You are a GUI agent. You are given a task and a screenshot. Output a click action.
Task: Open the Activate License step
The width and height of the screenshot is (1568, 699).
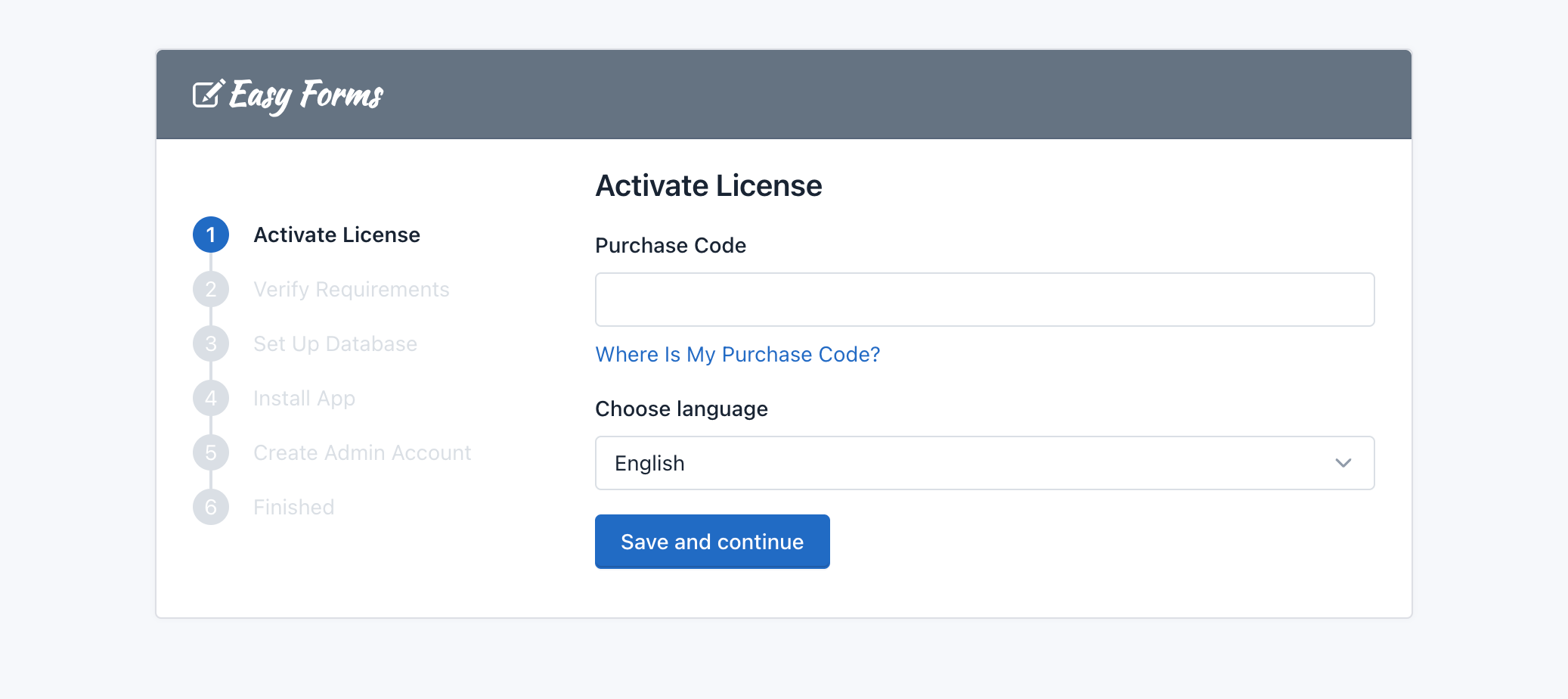pyautogui.click(x=337, y=235)
